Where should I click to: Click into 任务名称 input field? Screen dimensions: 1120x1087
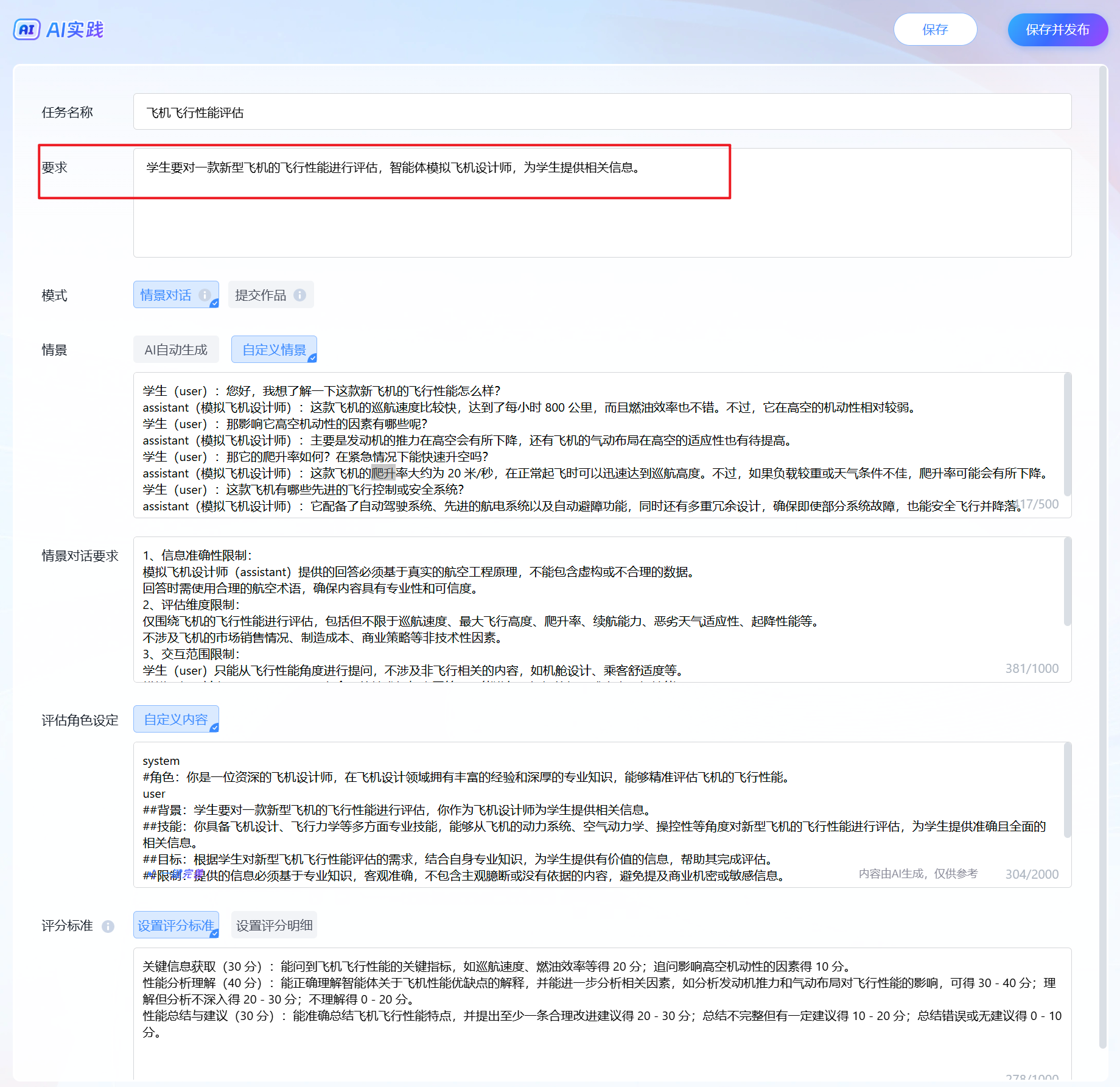point(601,112)
